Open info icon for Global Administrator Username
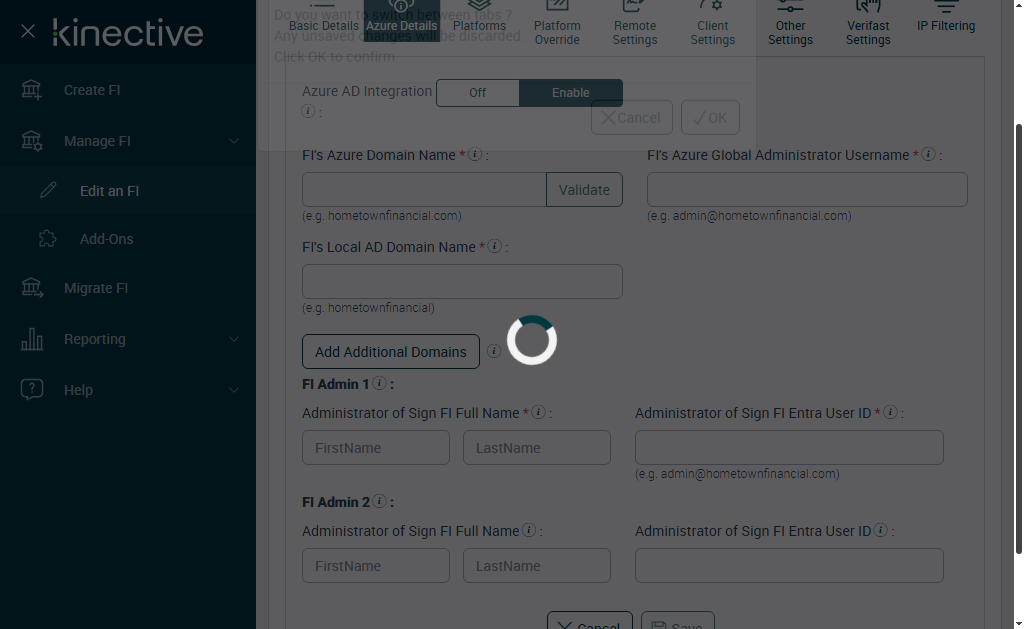Image resolution: width=1024 pixels, height=629 pixels. click(928, 154)
